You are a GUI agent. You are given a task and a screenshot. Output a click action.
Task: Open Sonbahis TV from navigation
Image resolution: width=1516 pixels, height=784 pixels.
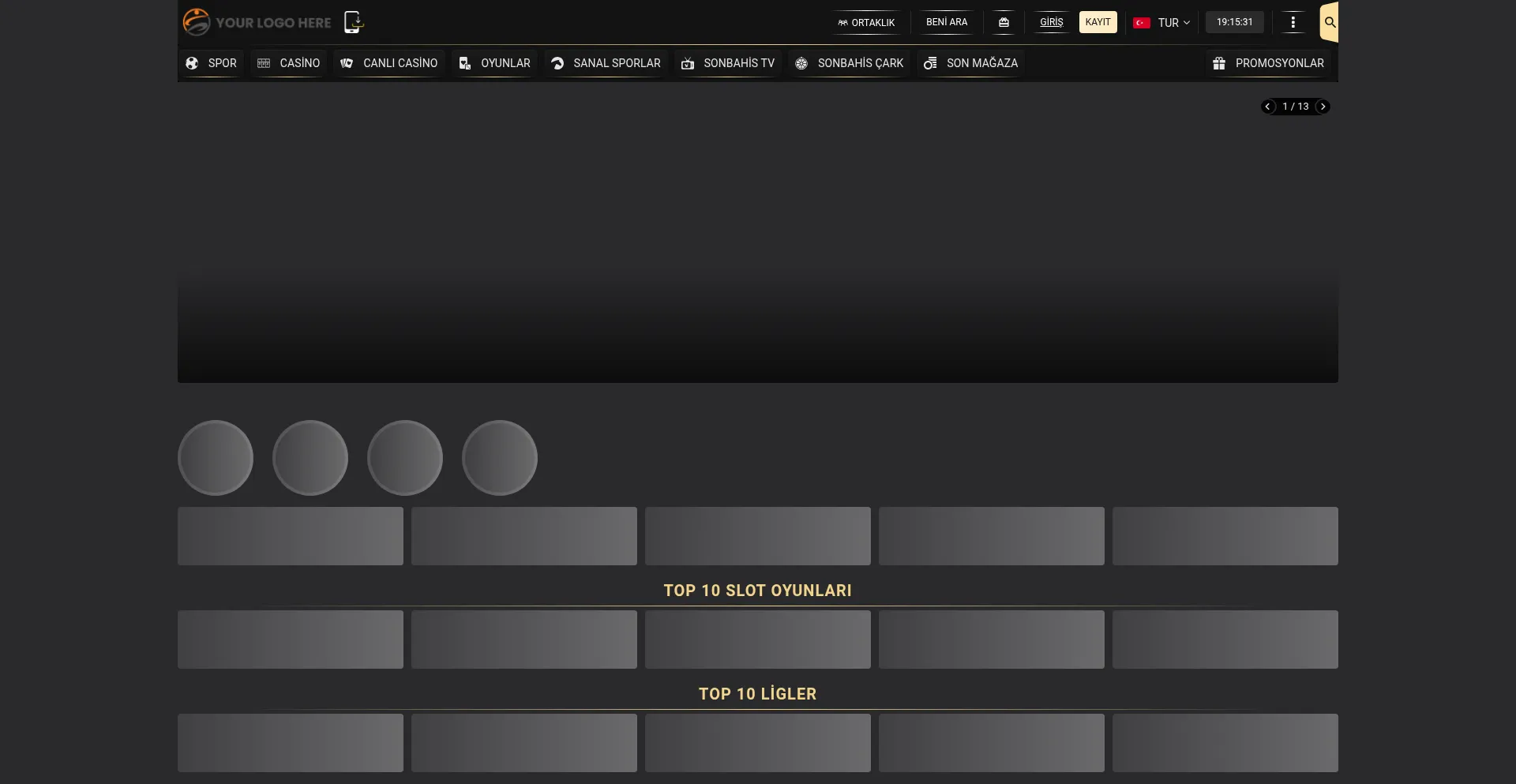[x=728, y=63]
